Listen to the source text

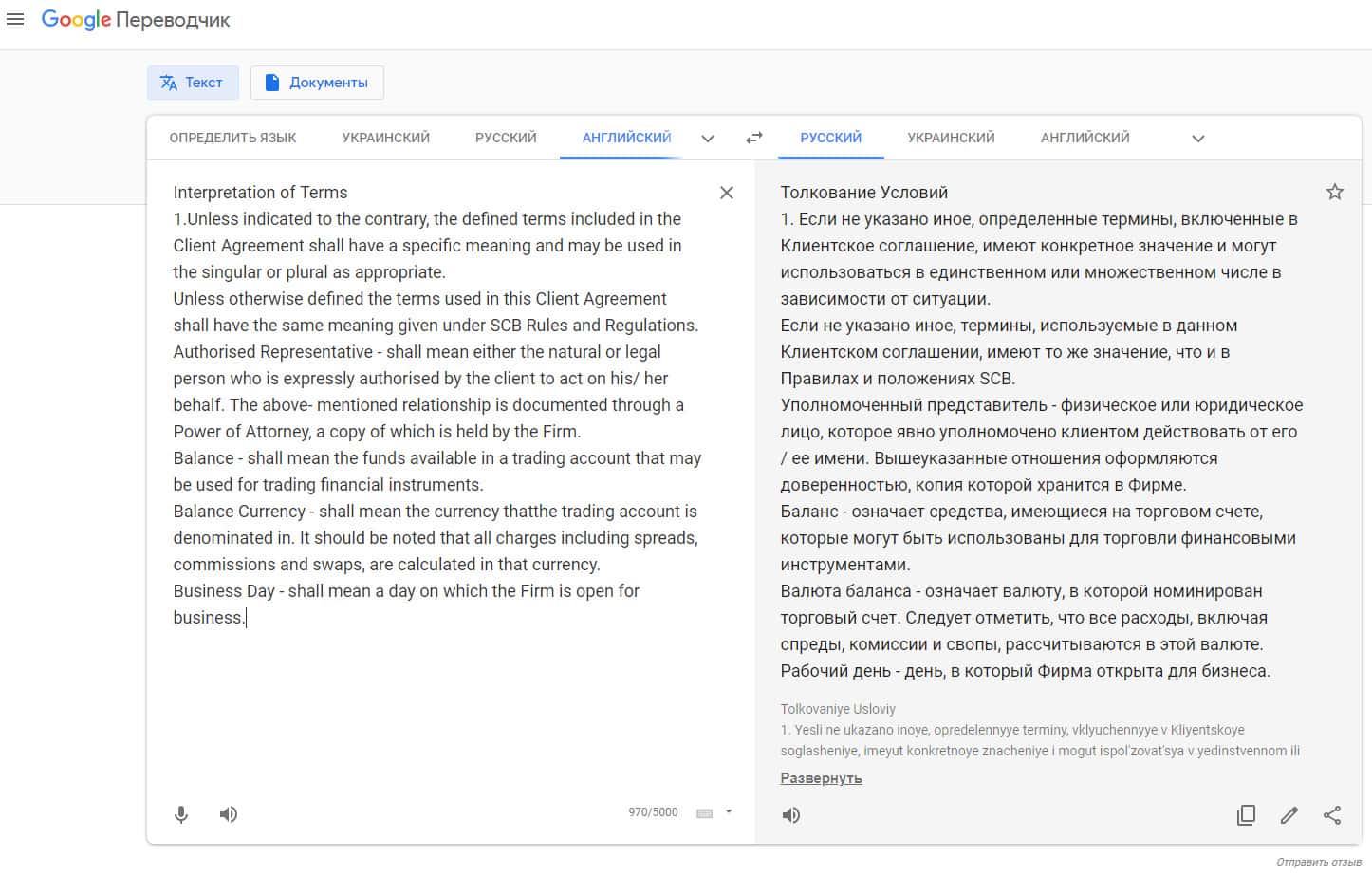[229, 814]
